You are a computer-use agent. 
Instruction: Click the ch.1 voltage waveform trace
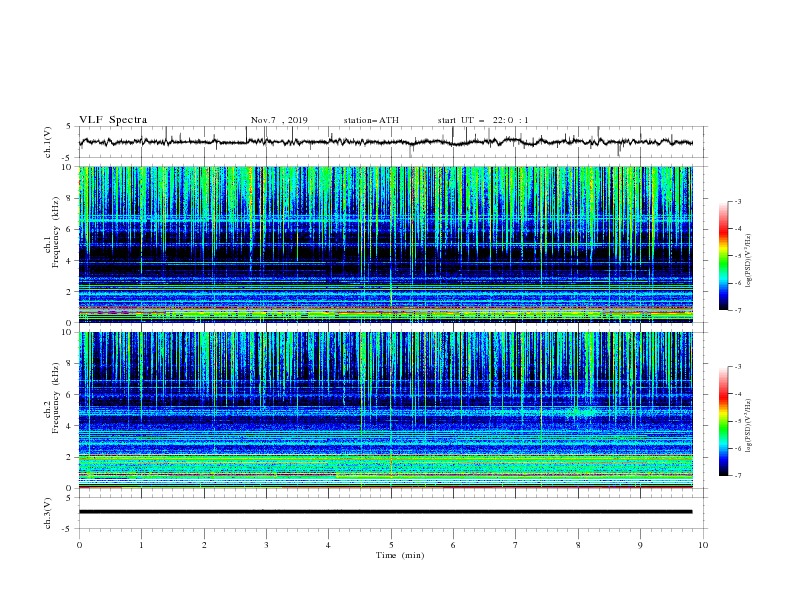[x=385, y=142]
